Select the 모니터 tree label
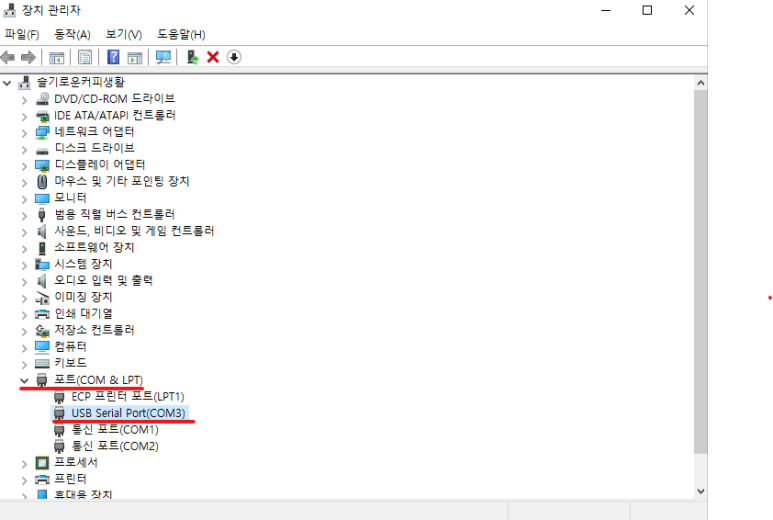Viewport: 773px width, 520px height. [x=70, y=198]
